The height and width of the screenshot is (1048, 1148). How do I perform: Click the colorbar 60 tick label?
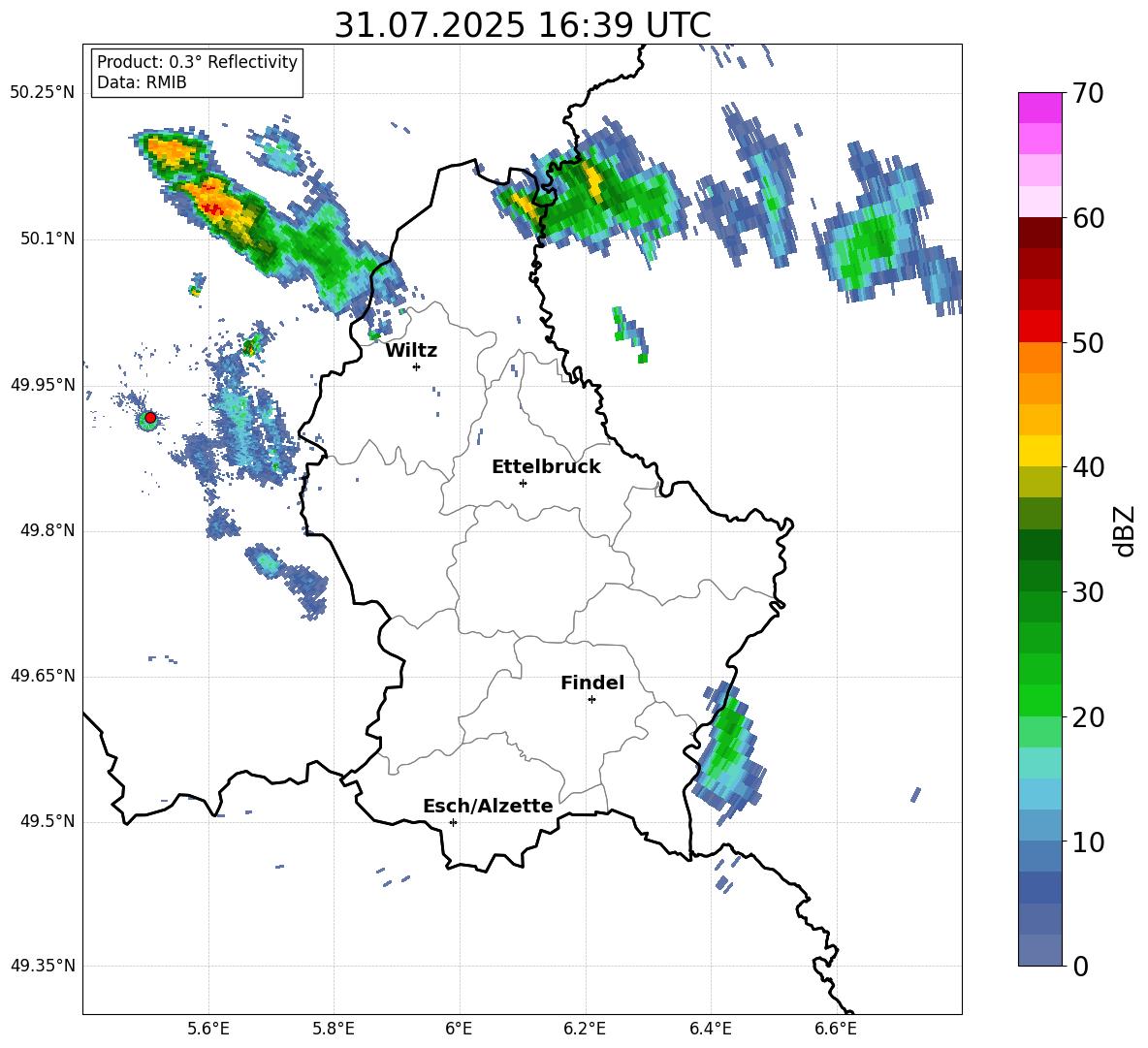pyautogui.click(x=1088, y=218)
